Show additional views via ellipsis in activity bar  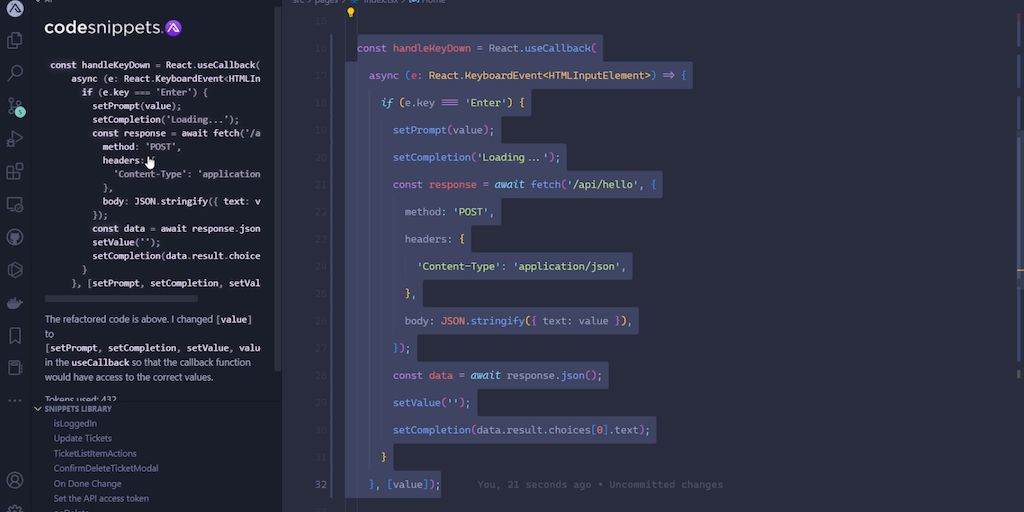pos(15,400)
